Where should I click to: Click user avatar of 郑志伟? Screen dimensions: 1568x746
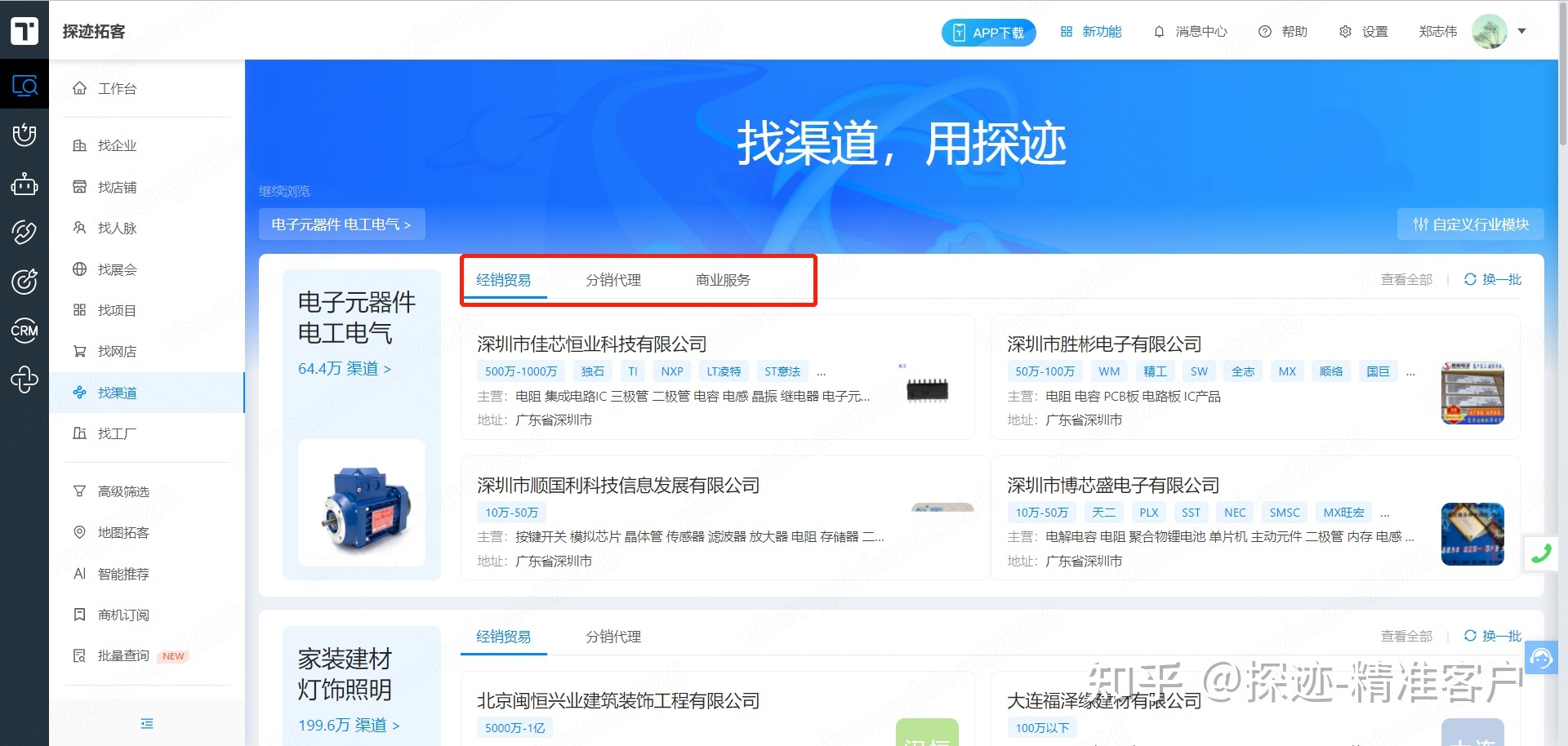pos(1490,32)
